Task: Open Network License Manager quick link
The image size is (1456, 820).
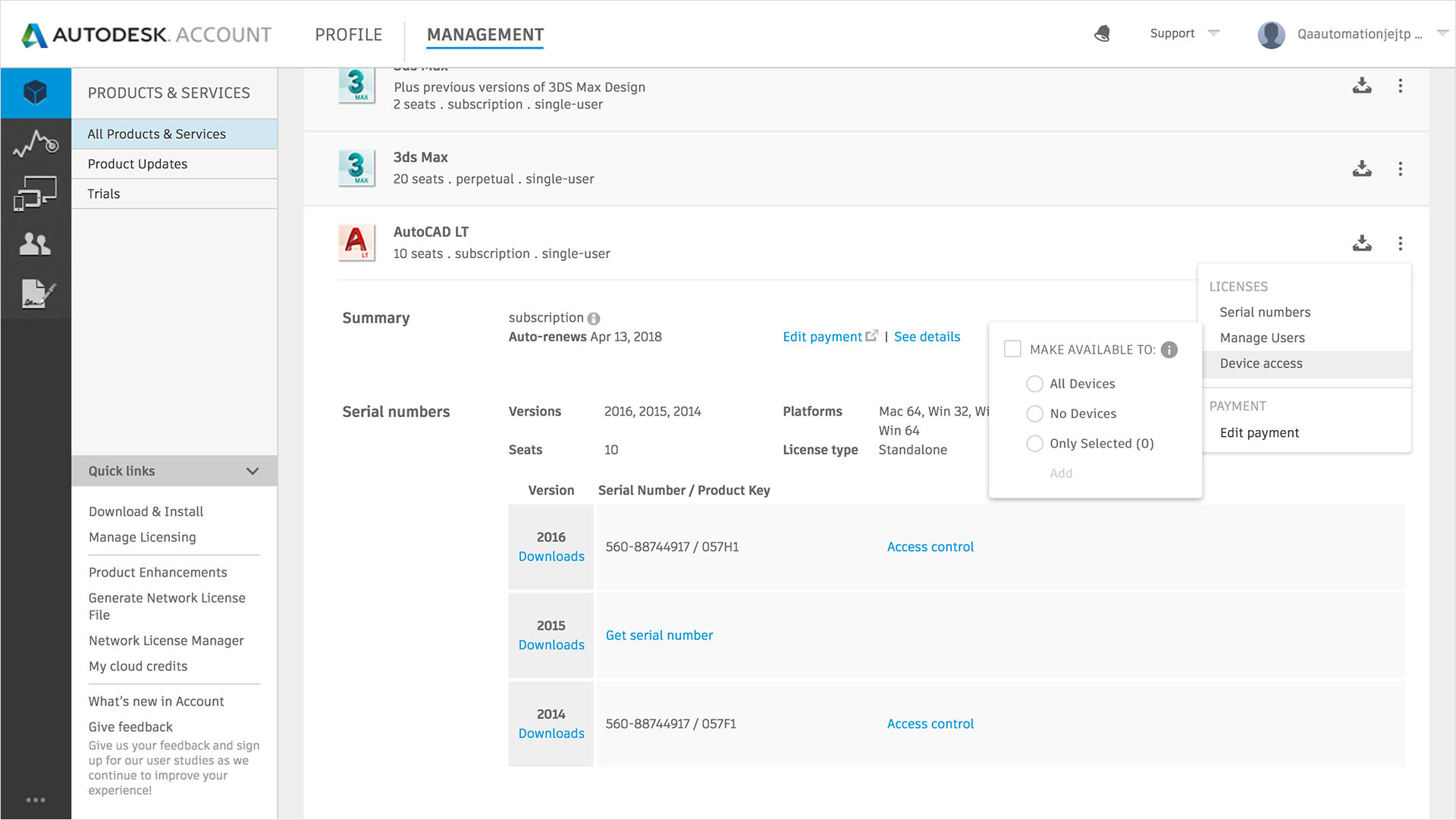Action: [166, 641]
